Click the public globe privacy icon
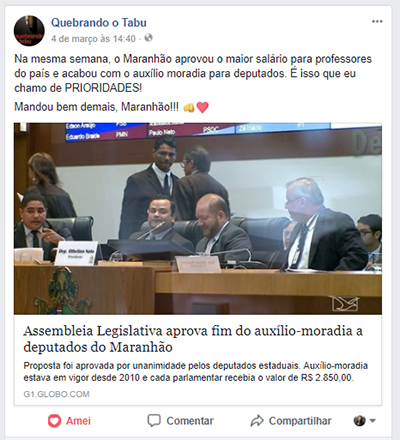The image size is (400, 440). coord(148,38)
